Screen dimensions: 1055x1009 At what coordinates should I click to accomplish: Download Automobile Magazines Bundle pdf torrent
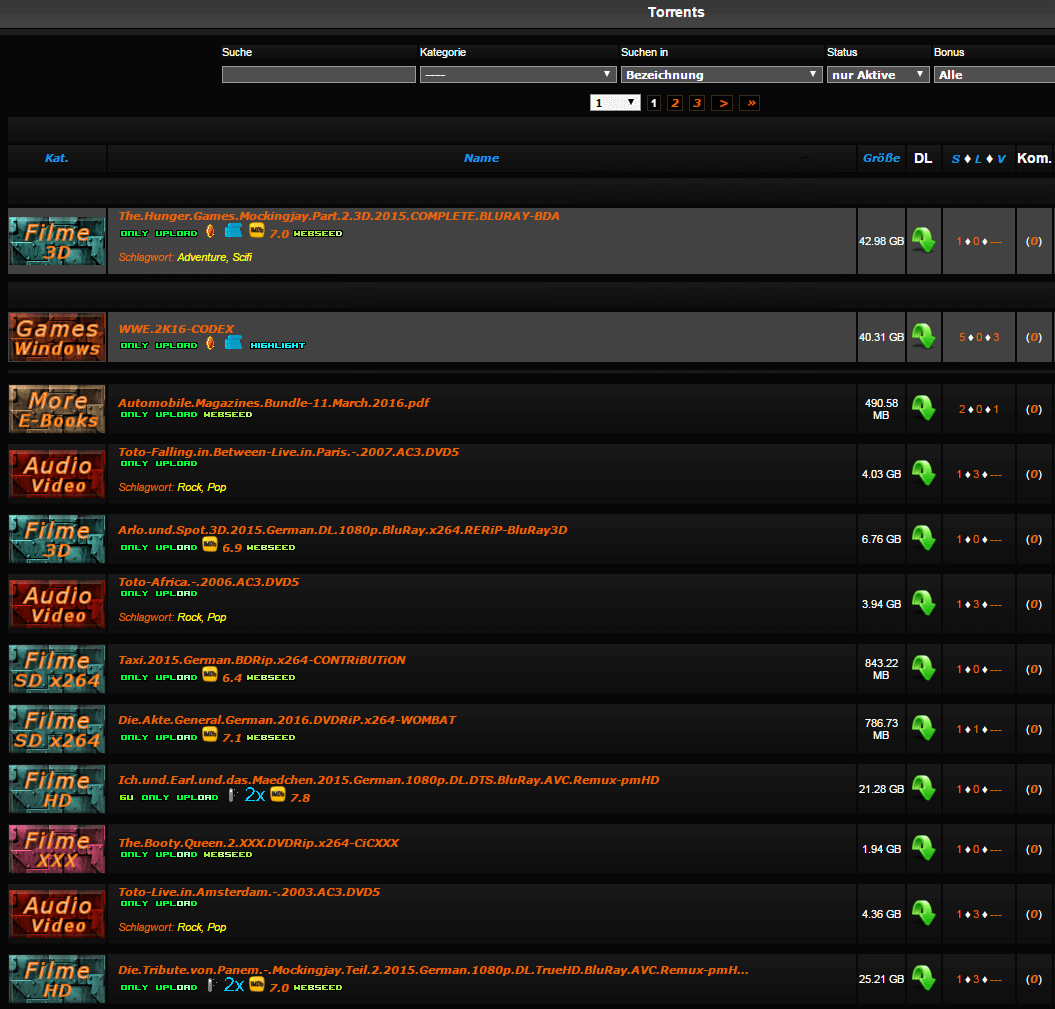coord(923,408)
